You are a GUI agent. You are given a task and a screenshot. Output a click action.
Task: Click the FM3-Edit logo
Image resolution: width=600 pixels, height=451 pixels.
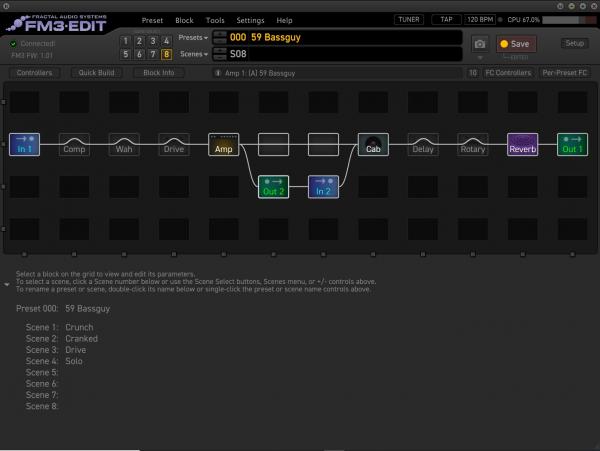tap(57, 23)
